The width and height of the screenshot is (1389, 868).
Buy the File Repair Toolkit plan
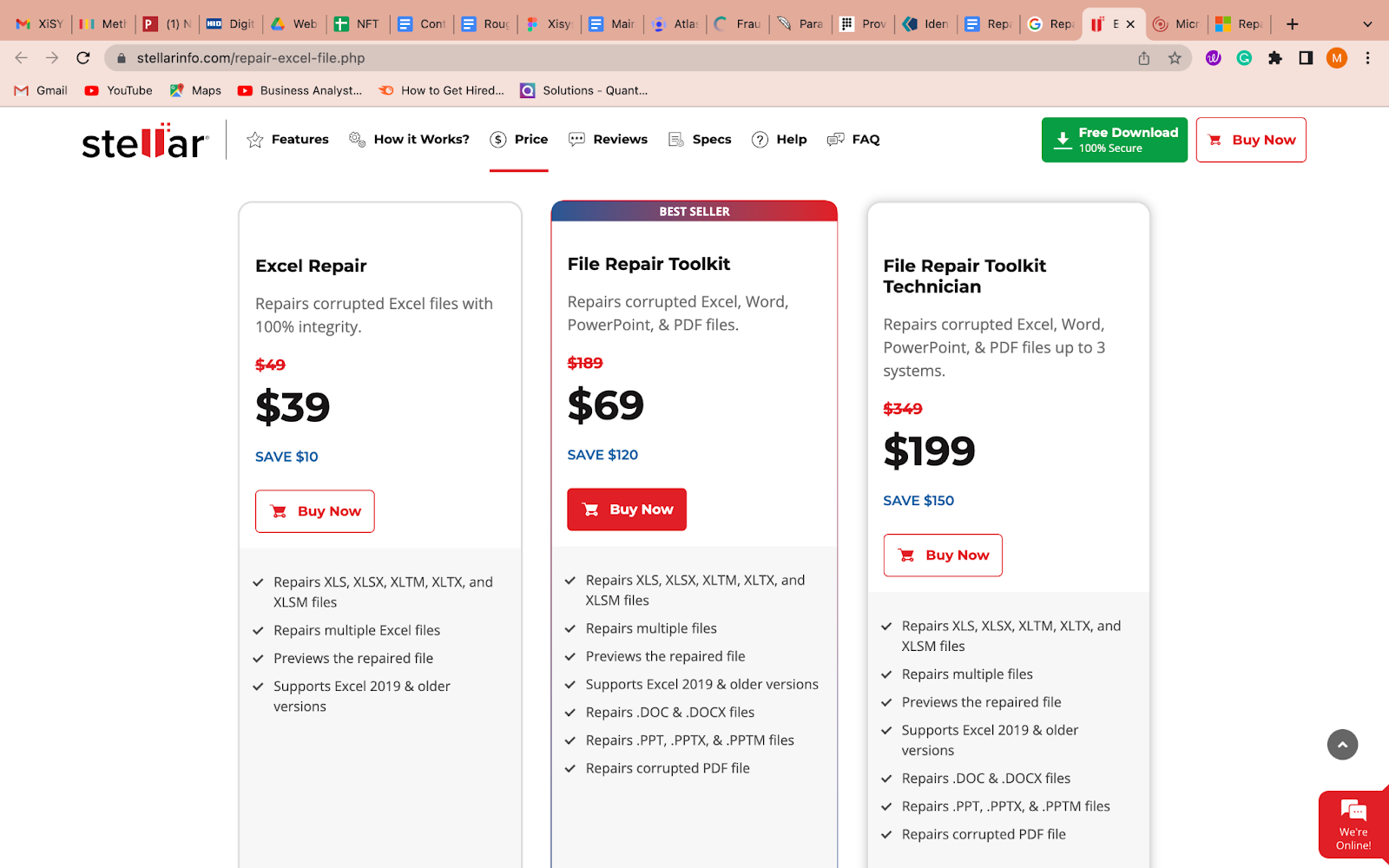627,510
